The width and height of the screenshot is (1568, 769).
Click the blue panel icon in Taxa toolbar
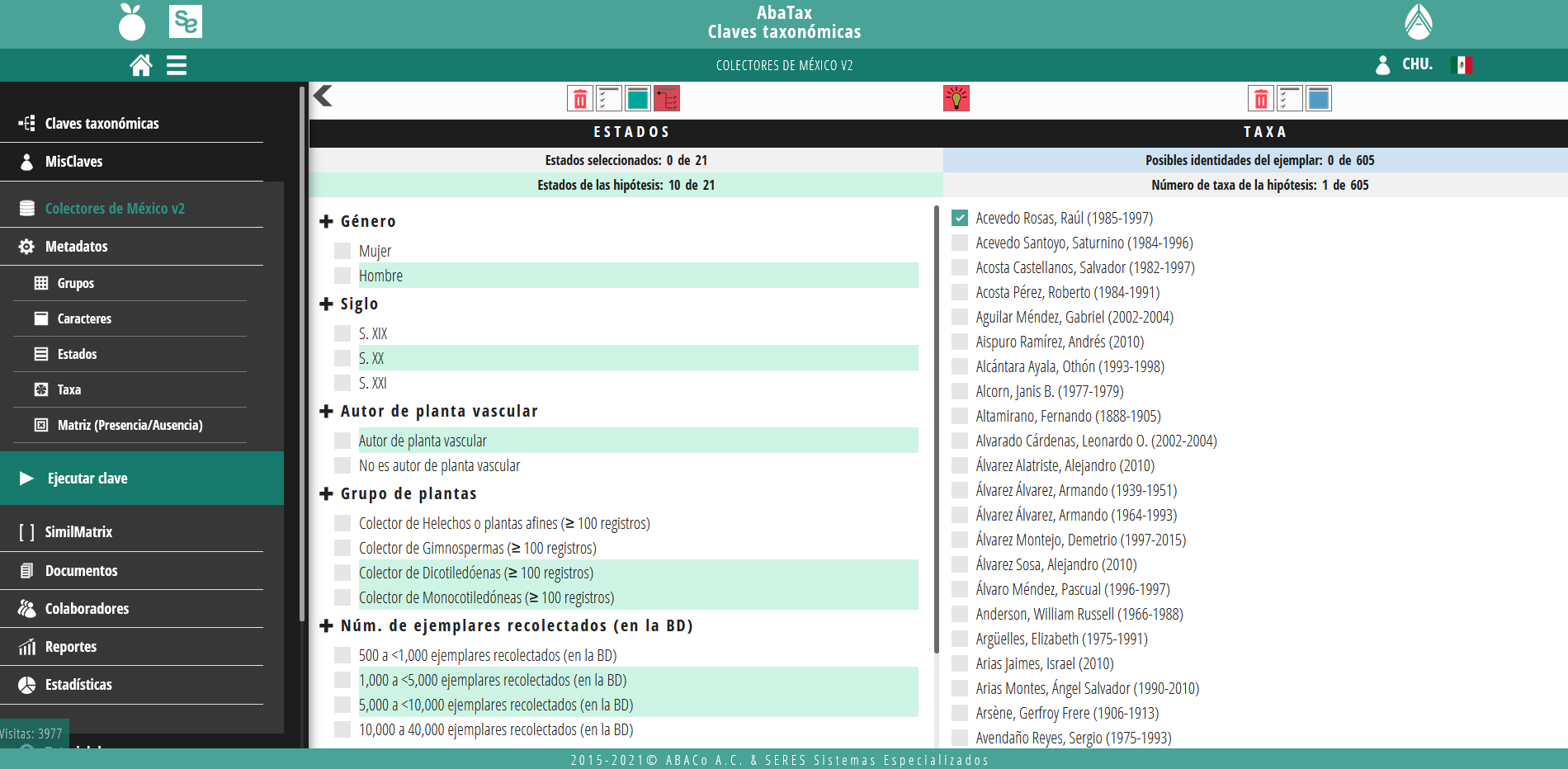(x=1319, y=99)
